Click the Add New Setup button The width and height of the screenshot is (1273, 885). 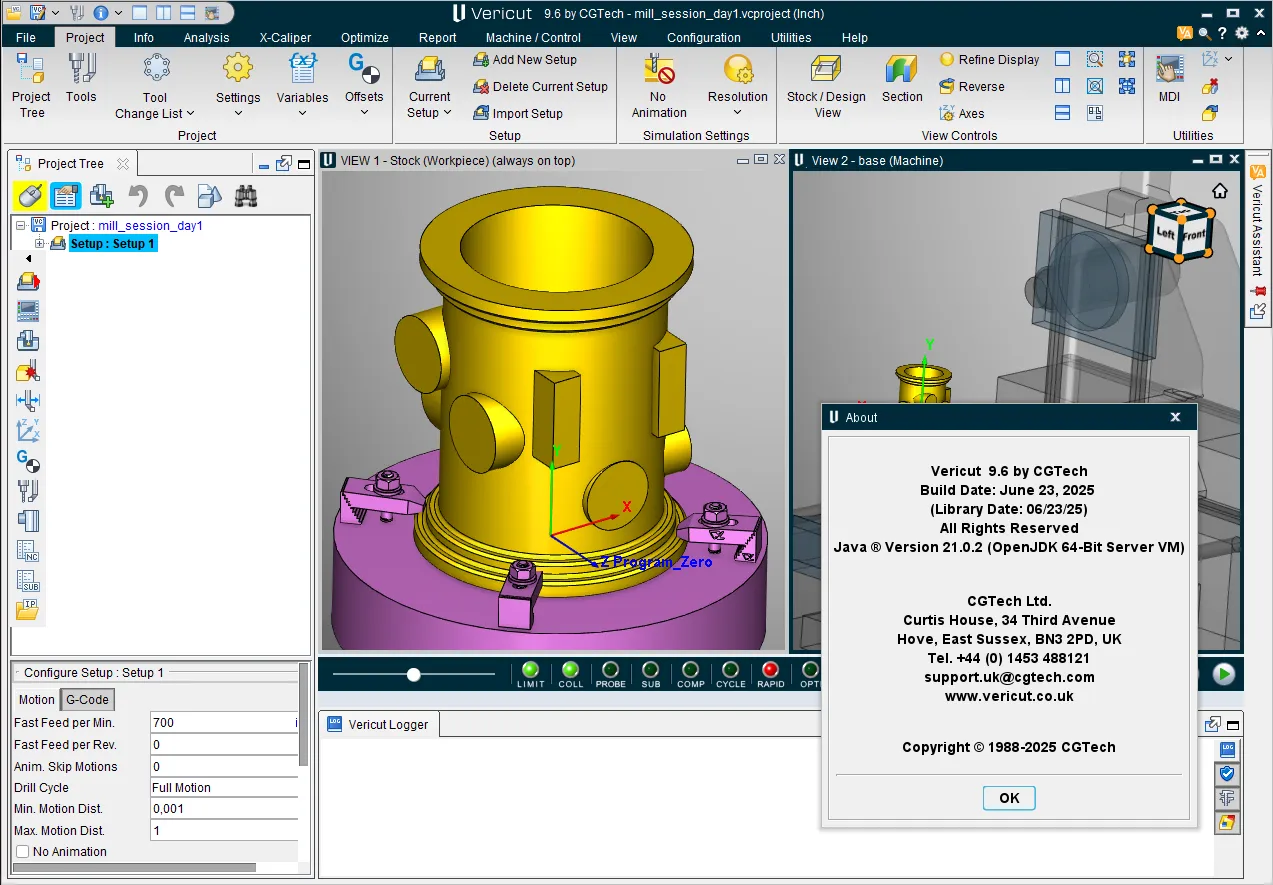pos(524,60)
